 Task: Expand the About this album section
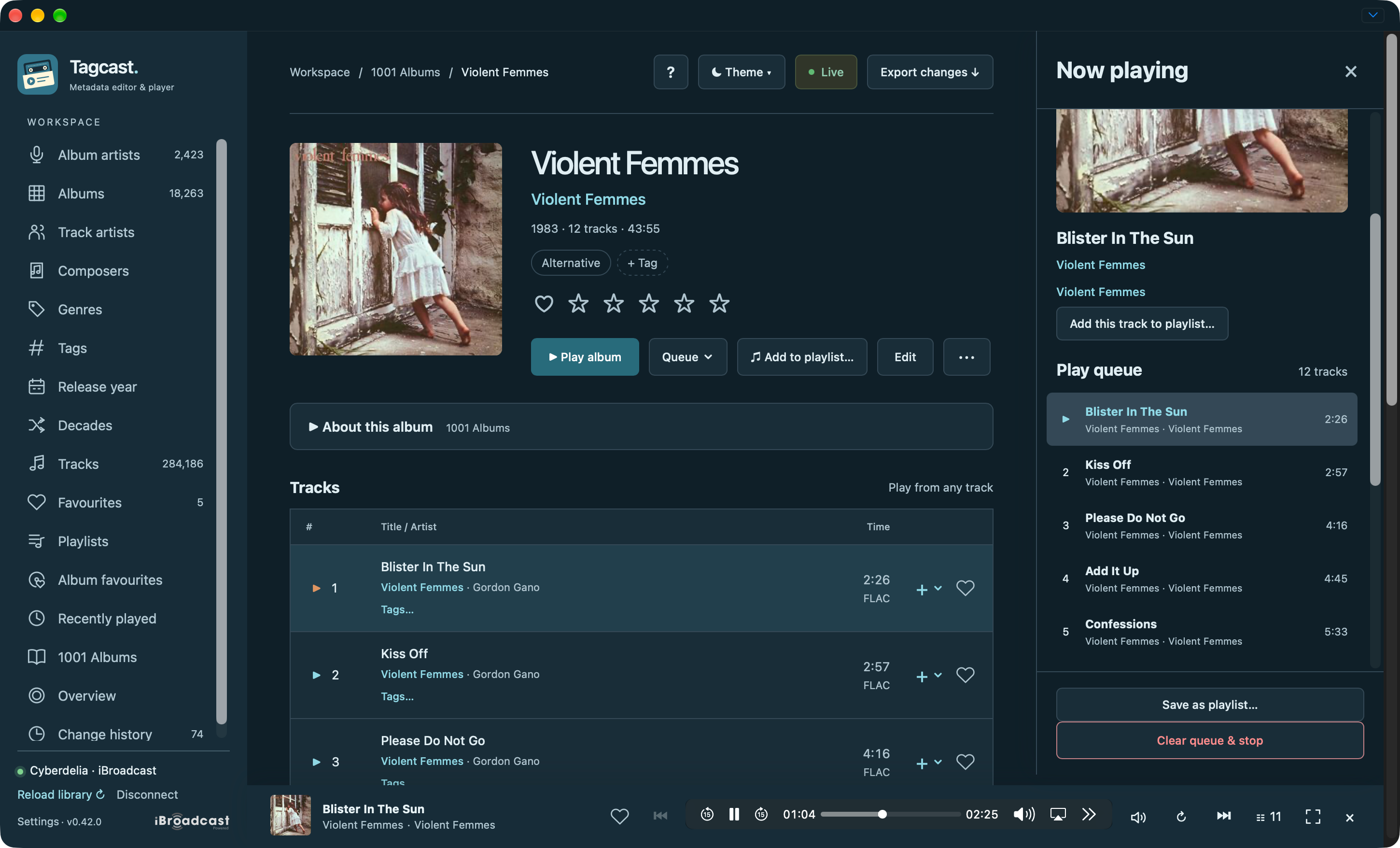point(641,427)
